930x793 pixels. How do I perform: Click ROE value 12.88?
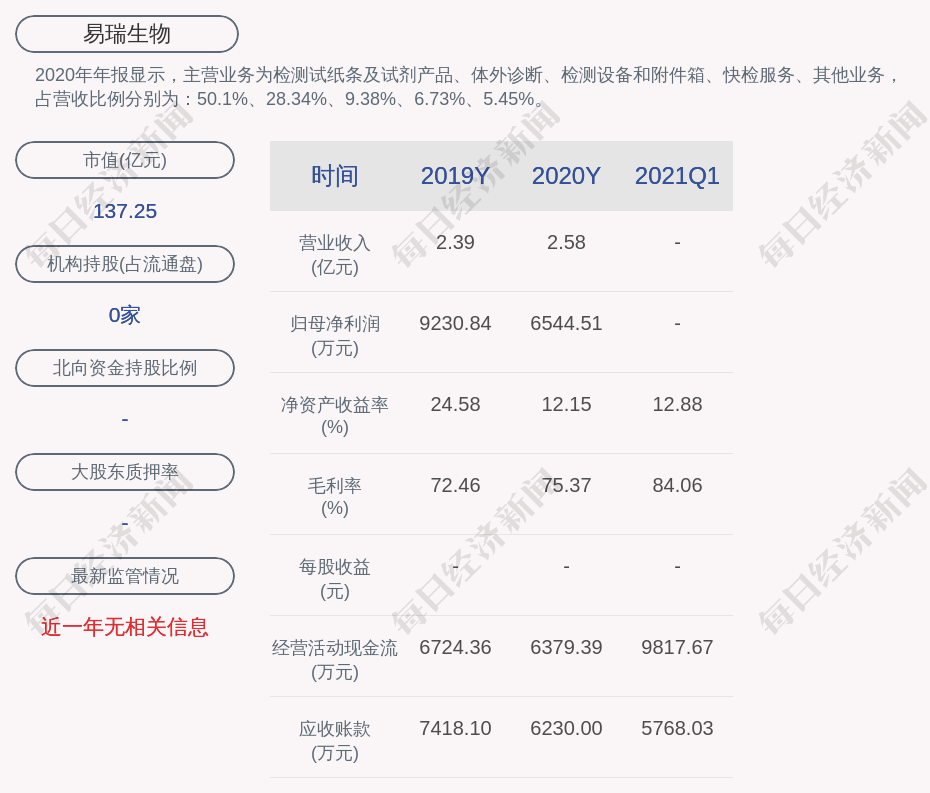pos(677,405)
